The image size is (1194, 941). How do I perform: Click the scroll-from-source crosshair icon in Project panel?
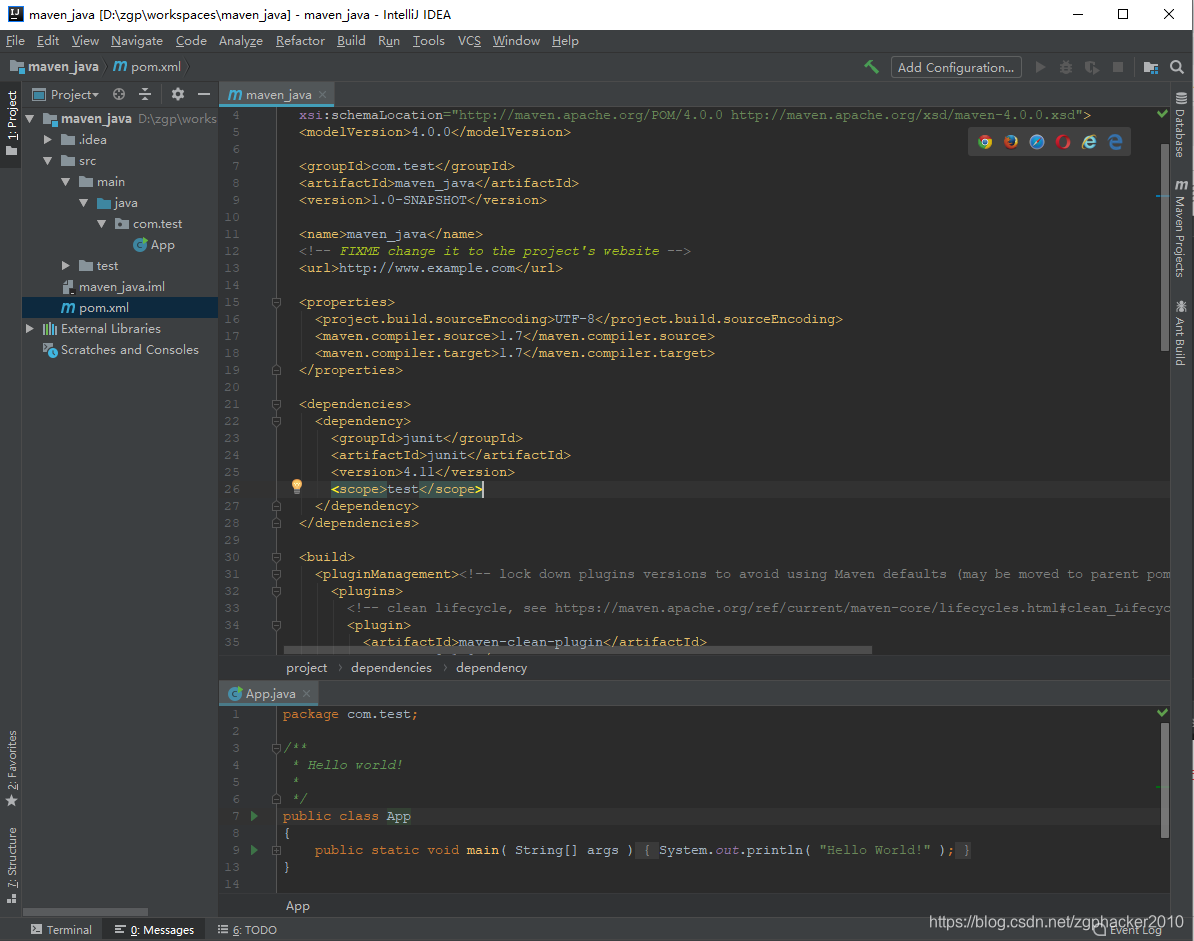119,94
